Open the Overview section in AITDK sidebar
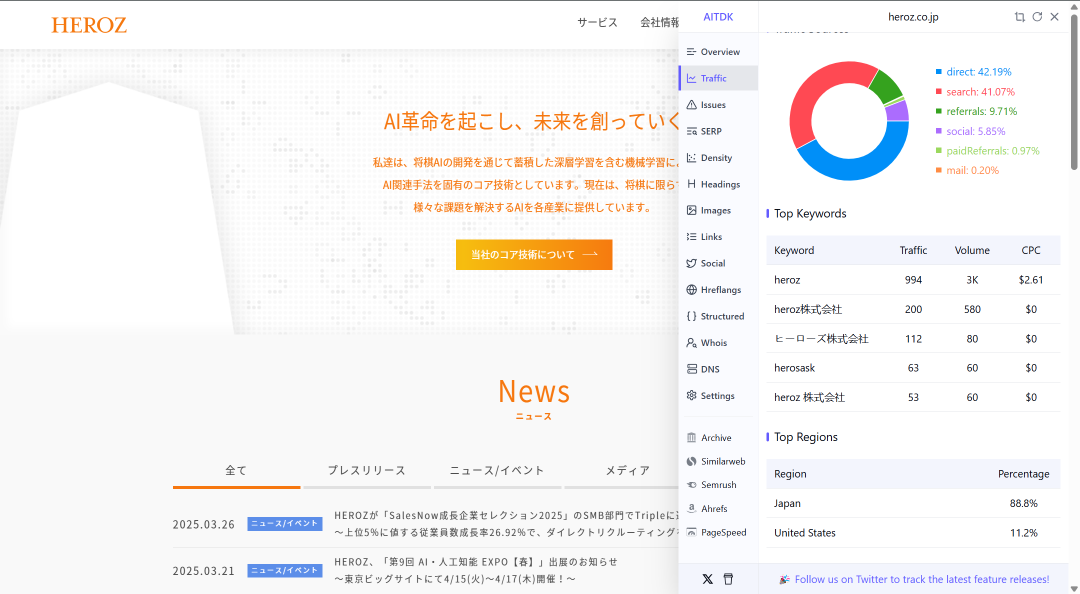1080x594 pixels. pos(718,52)
